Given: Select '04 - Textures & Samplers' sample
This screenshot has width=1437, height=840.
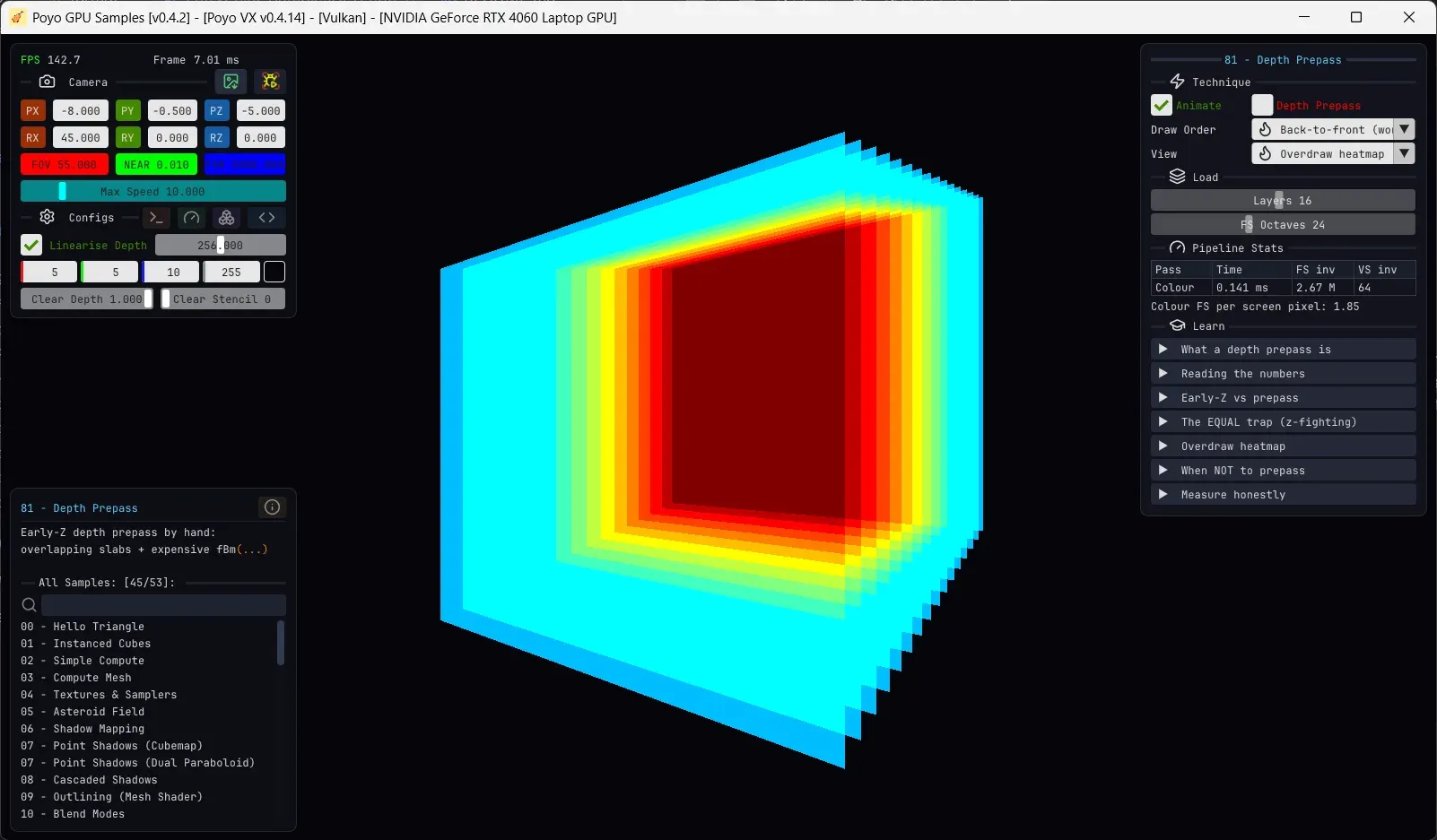Looking at the screenshot, I should pyautogui.click(x=99, y=695).
